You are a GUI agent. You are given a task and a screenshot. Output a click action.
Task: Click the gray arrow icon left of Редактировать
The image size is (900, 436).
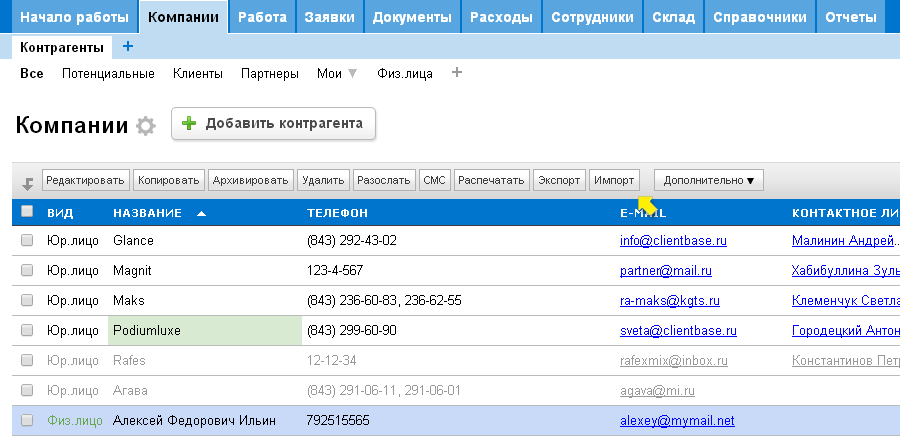coord(28,182)
